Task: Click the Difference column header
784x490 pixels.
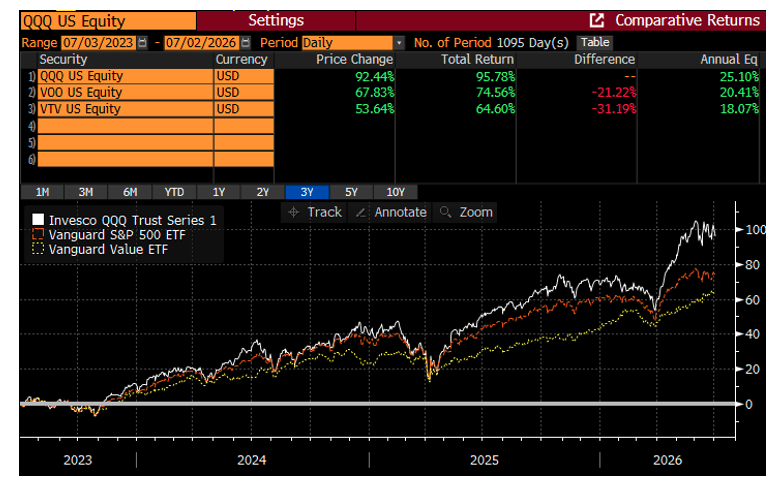Action: (x=604, y=60)
